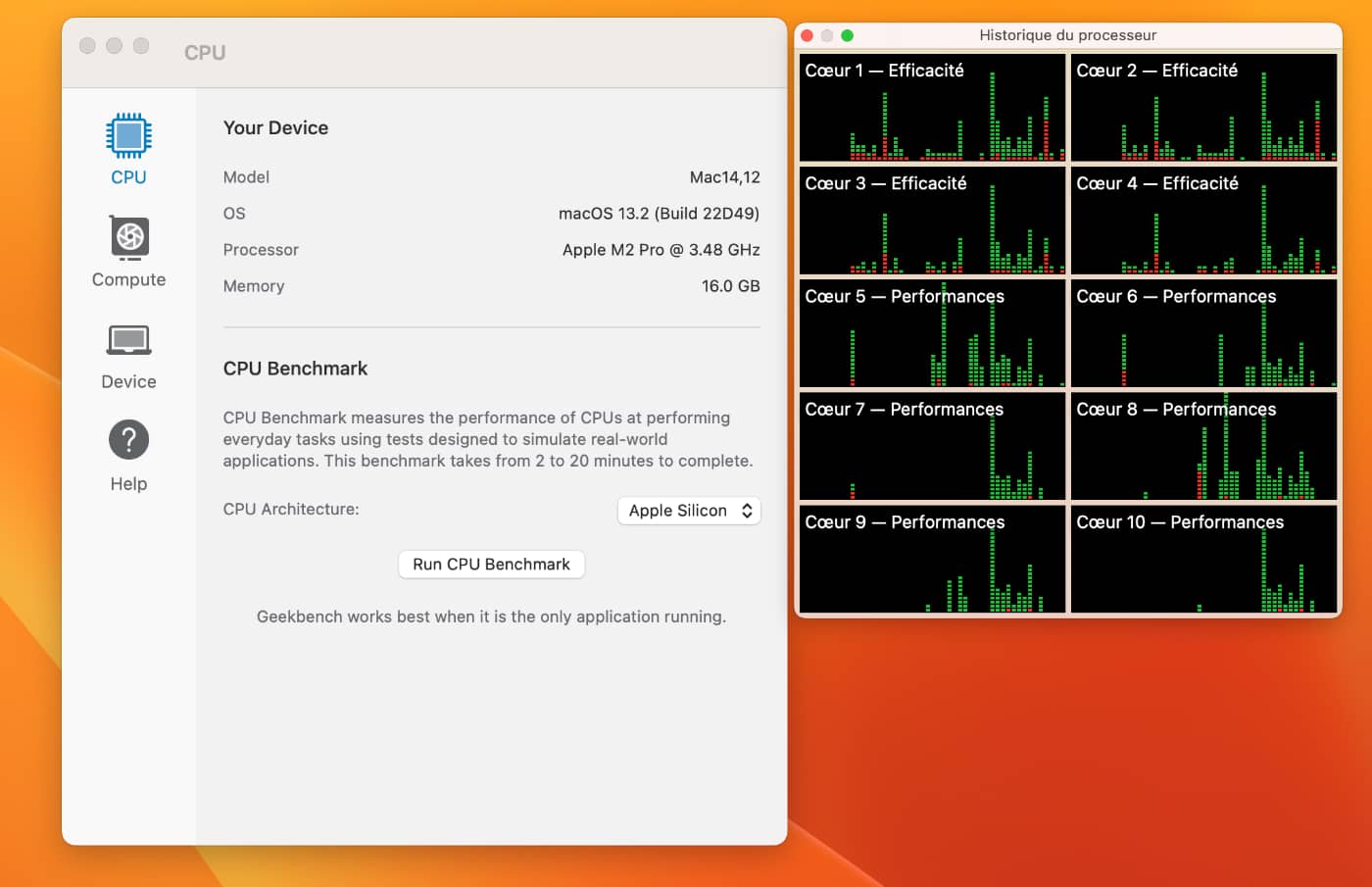1372x887 pixels.
Task: Click the macOS 13.2 (Build 22D49) value
Action: click(x=659, y=214)
